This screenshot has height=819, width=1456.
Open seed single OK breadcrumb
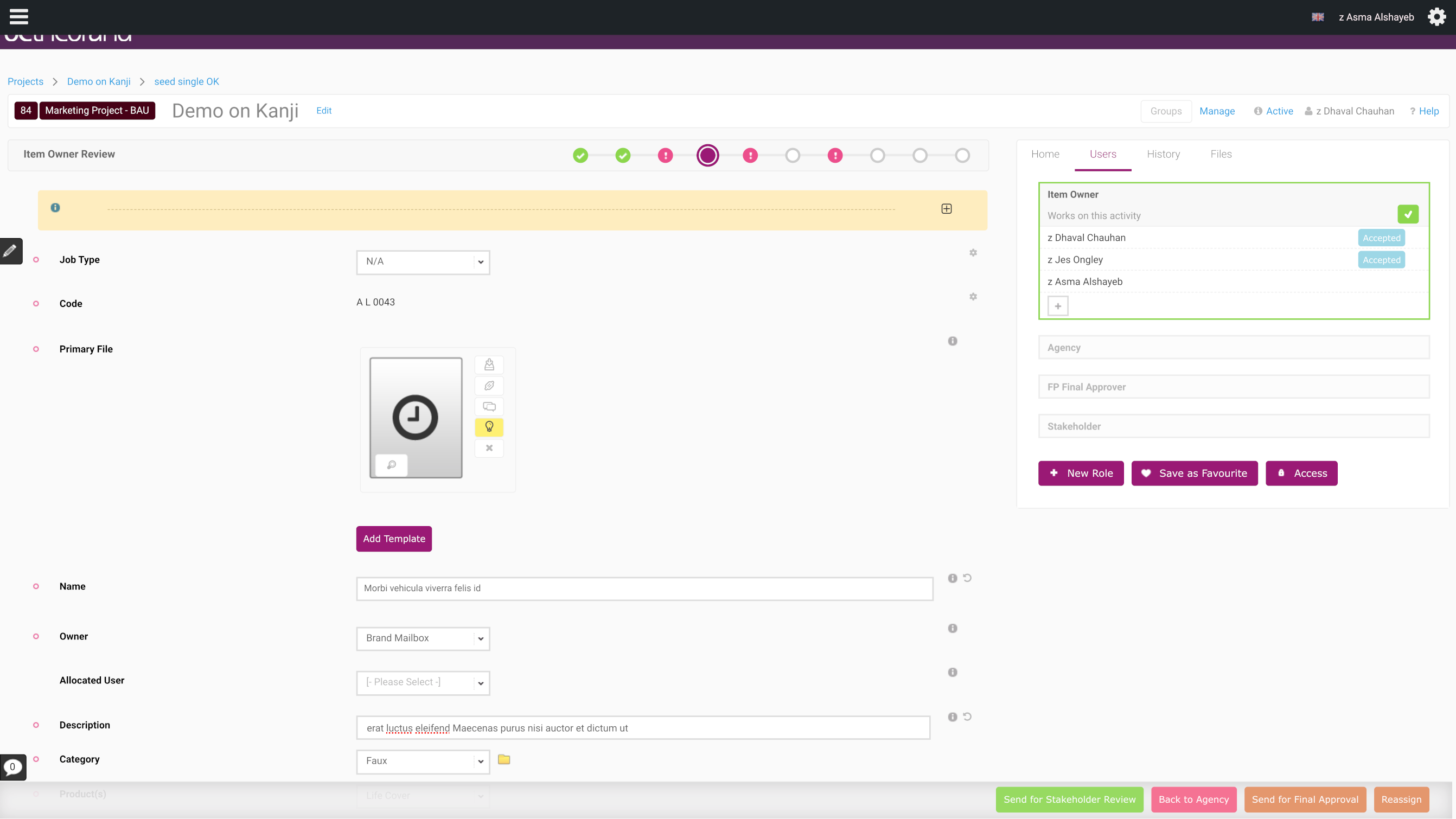(187, 81)
